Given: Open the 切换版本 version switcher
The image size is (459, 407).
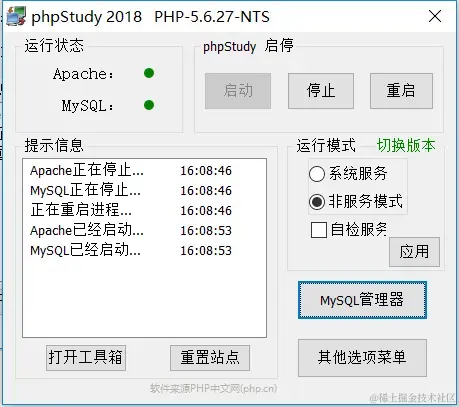Looking at the screenshot, I should tap(406, 145).
